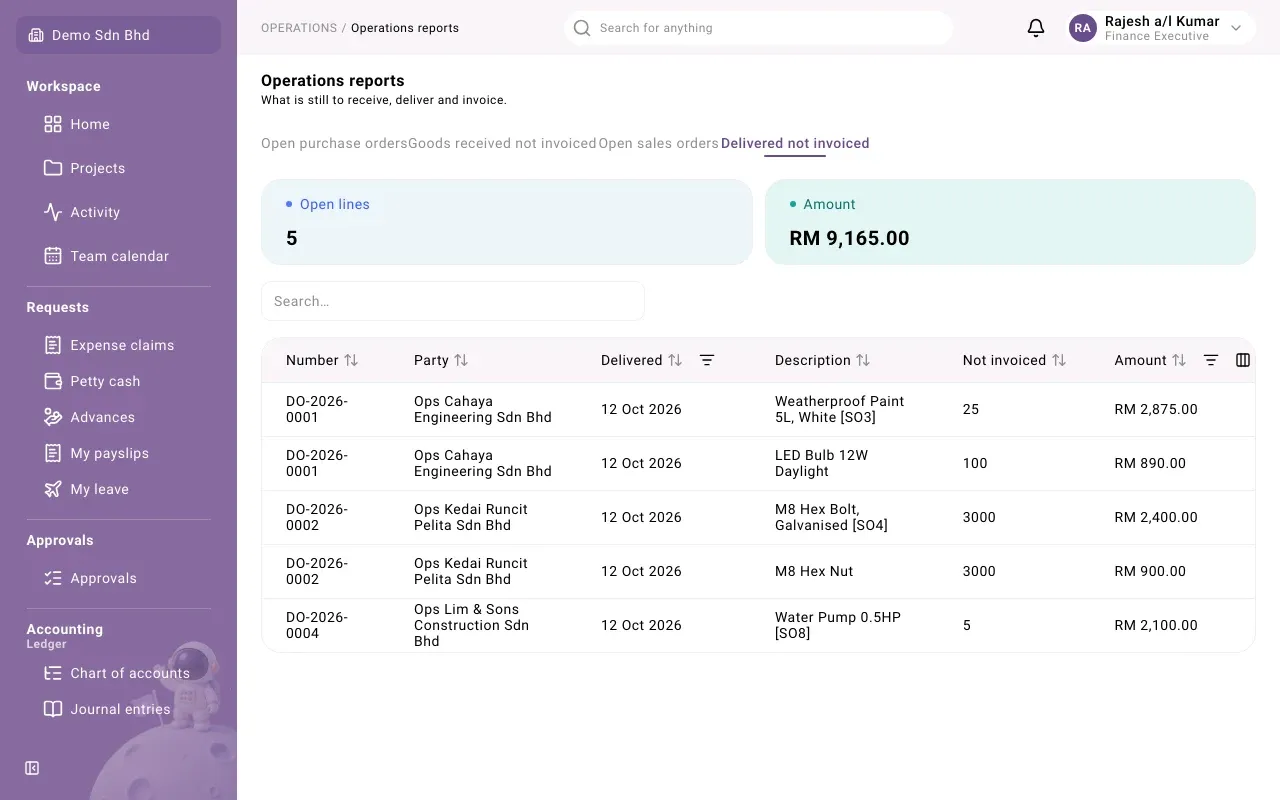Open filter for Amount column
The height and width of the screenshot is (800, 1280).
pyautogui.click(x=1211, y=360)
